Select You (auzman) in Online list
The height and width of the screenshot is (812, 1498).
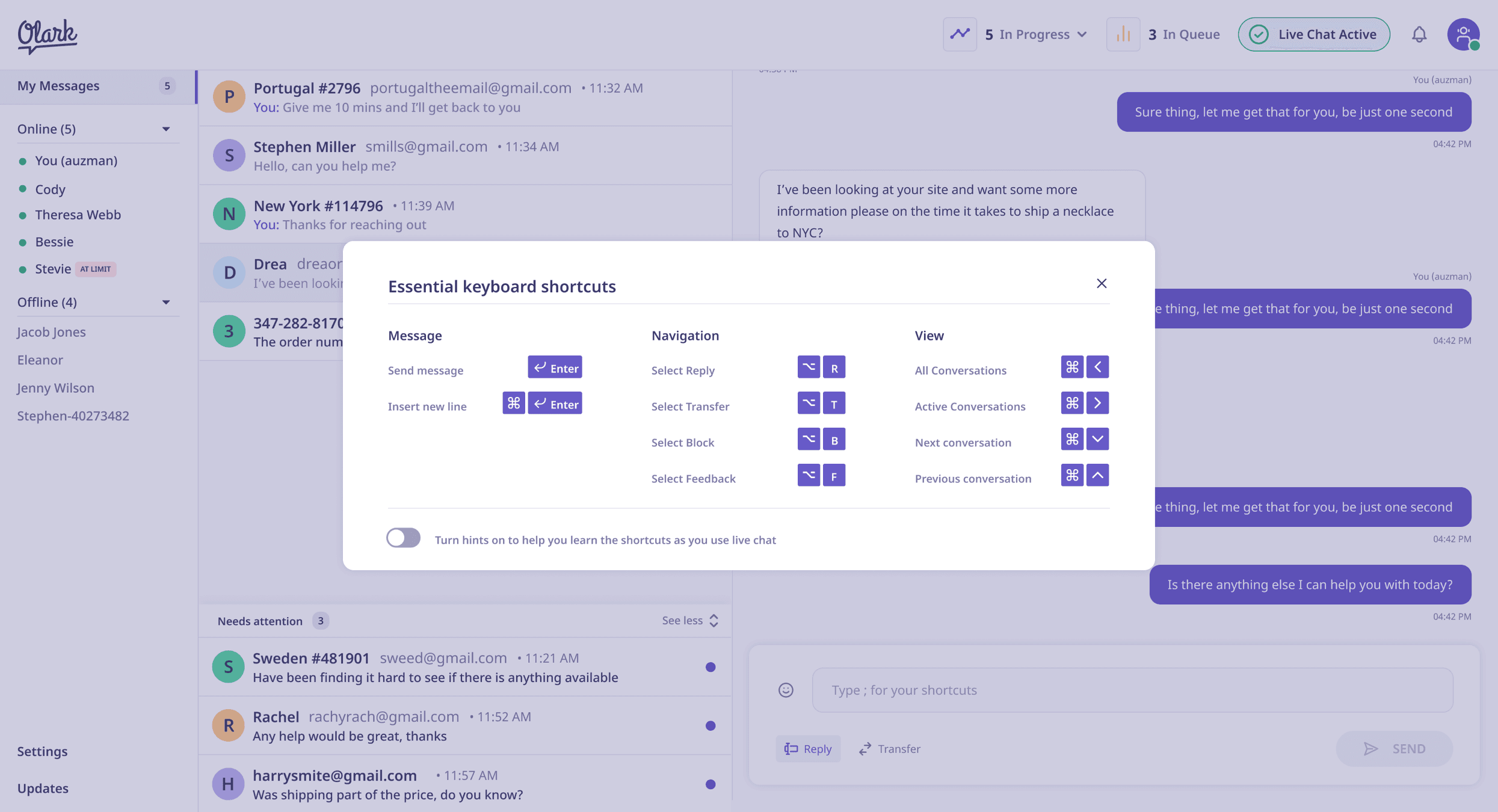point(76,161)
